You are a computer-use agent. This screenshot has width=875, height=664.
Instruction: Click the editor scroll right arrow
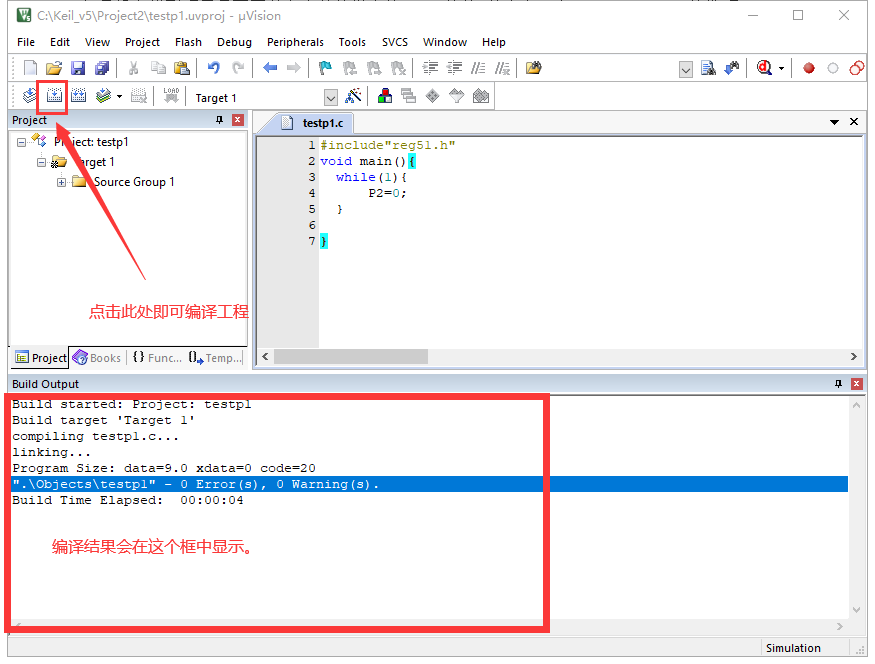854,357
